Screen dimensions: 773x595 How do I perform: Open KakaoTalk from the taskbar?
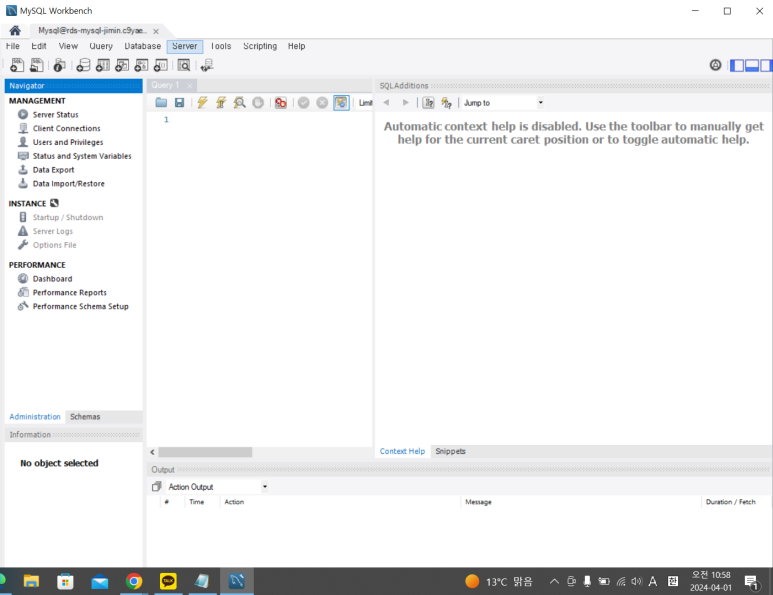click(x=168, y=581)
